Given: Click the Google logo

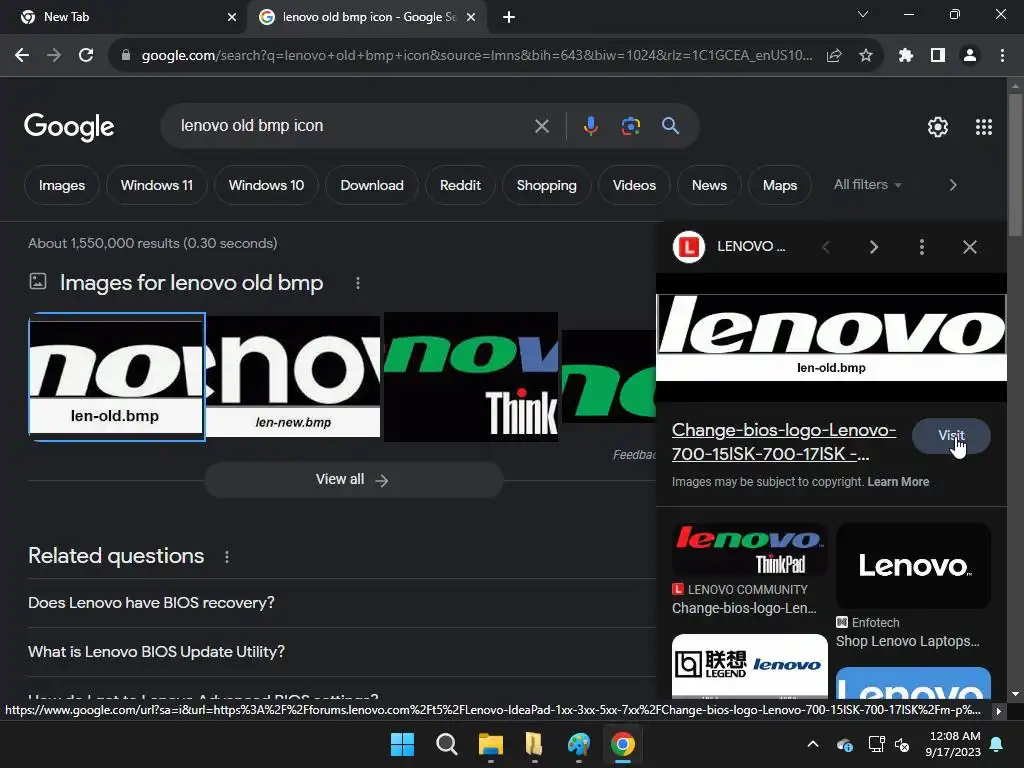Looking at the screenshot, I should coord(69,127).
